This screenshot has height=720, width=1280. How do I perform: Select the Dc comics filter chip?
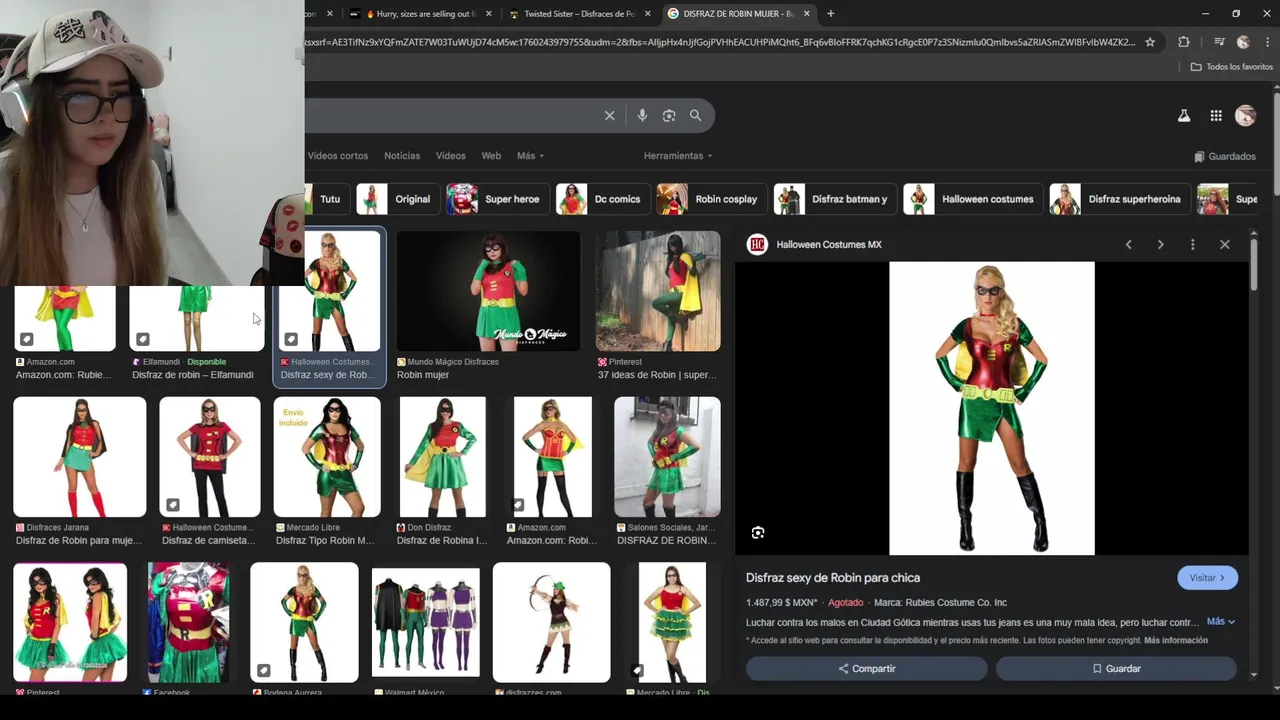click(602, 199)
